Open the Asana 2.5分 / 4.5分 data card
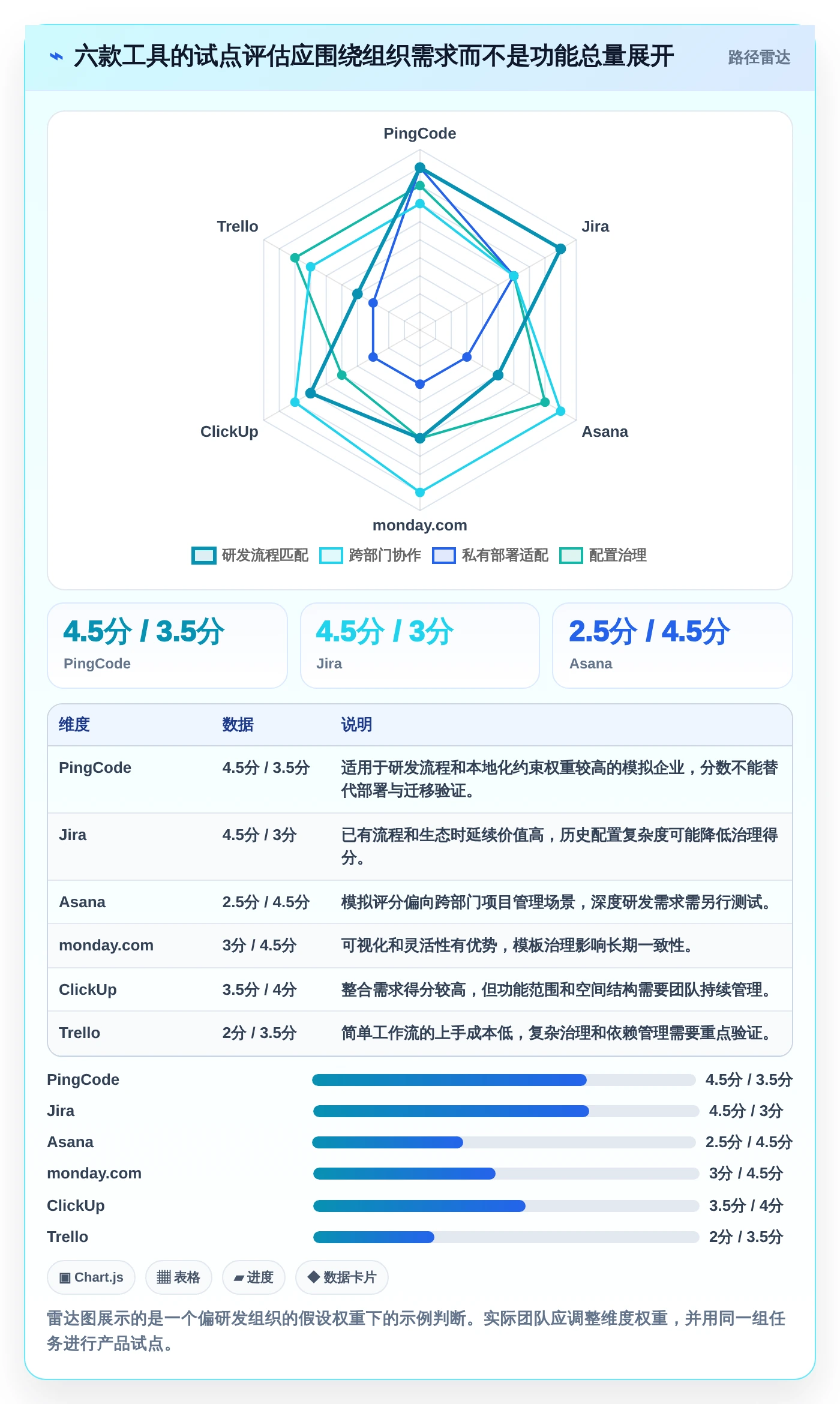 tap(673, 646)
